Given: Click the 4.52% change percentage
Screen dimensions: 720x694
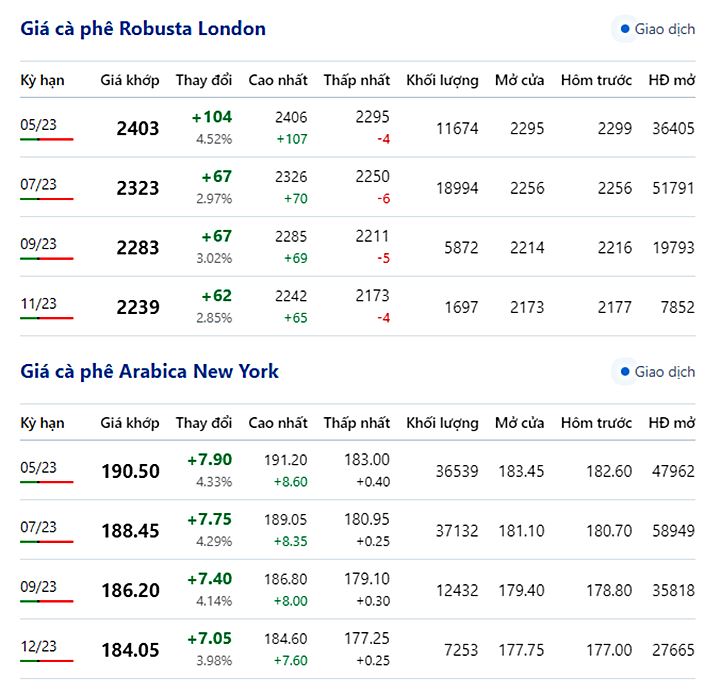Looking at the screenshot, I should click(x=214, y=139).
